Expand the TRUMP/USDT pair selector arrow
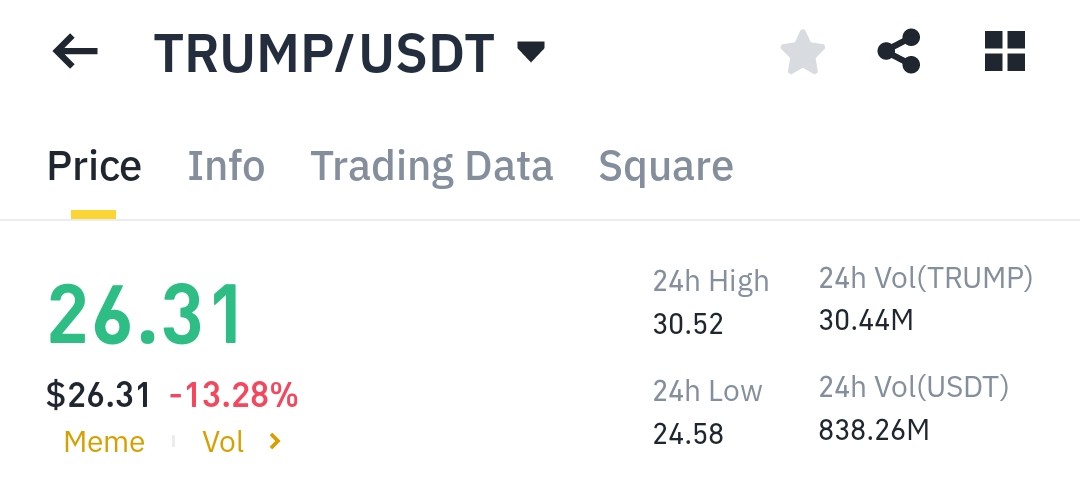 [x=531, y=52]
